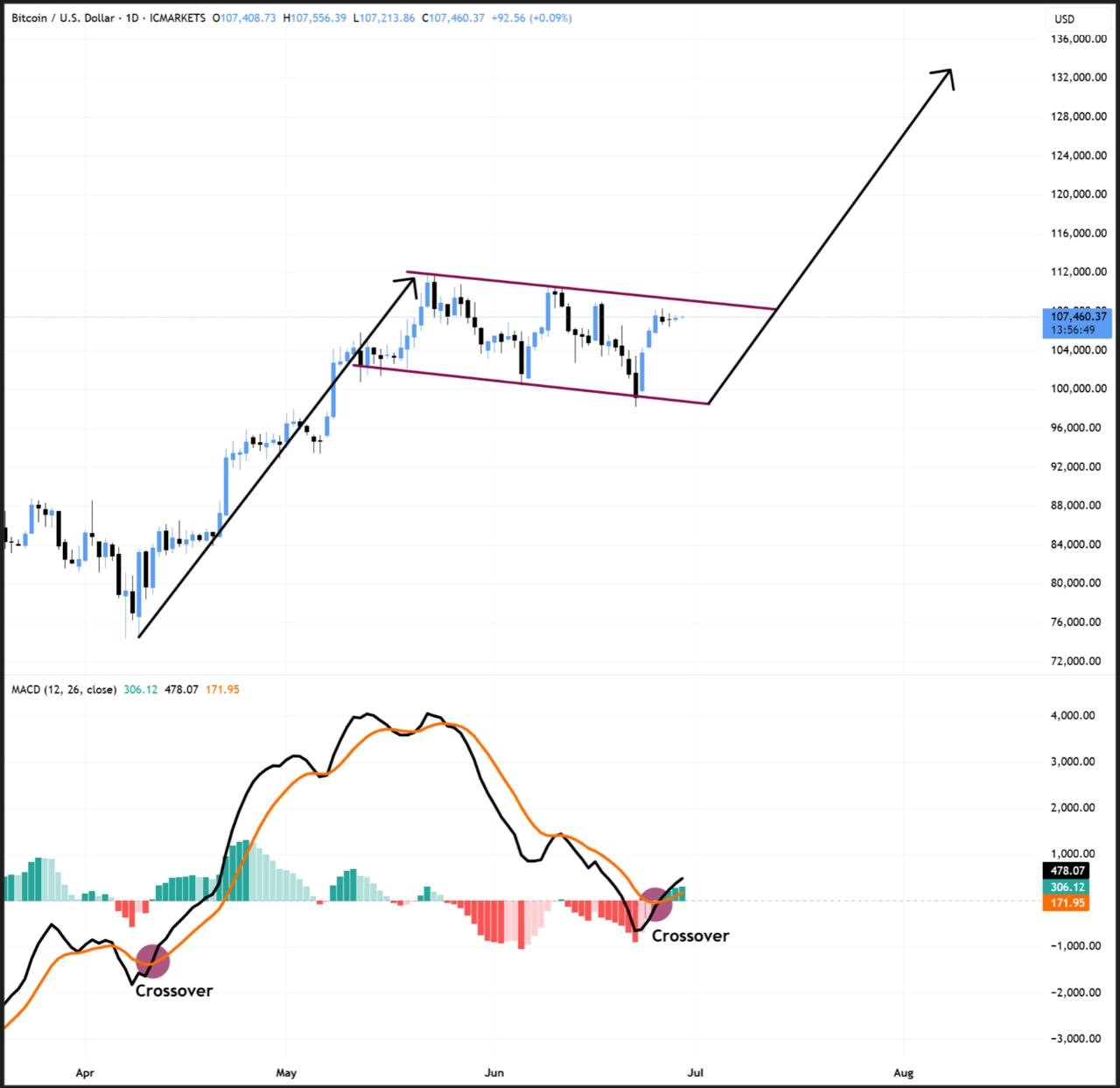Select the Jul label on the time axis

point(696,1072)
